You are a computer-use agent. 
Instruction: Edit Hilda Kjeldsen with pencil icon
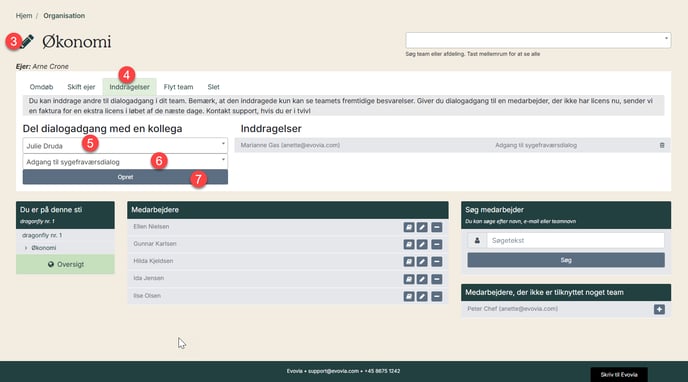(422, 262)
